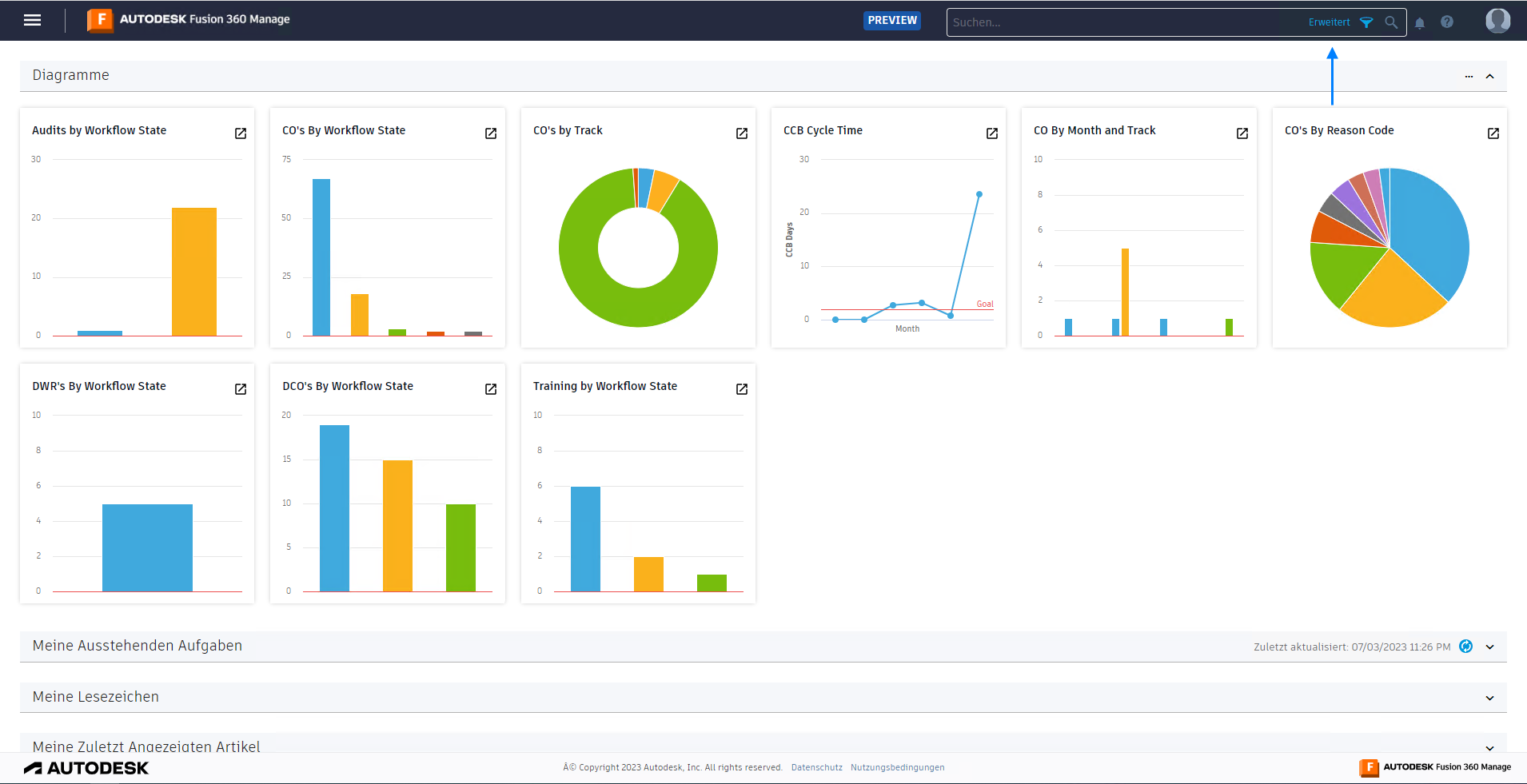Click the magnifier search icon

click(1391, 22)
